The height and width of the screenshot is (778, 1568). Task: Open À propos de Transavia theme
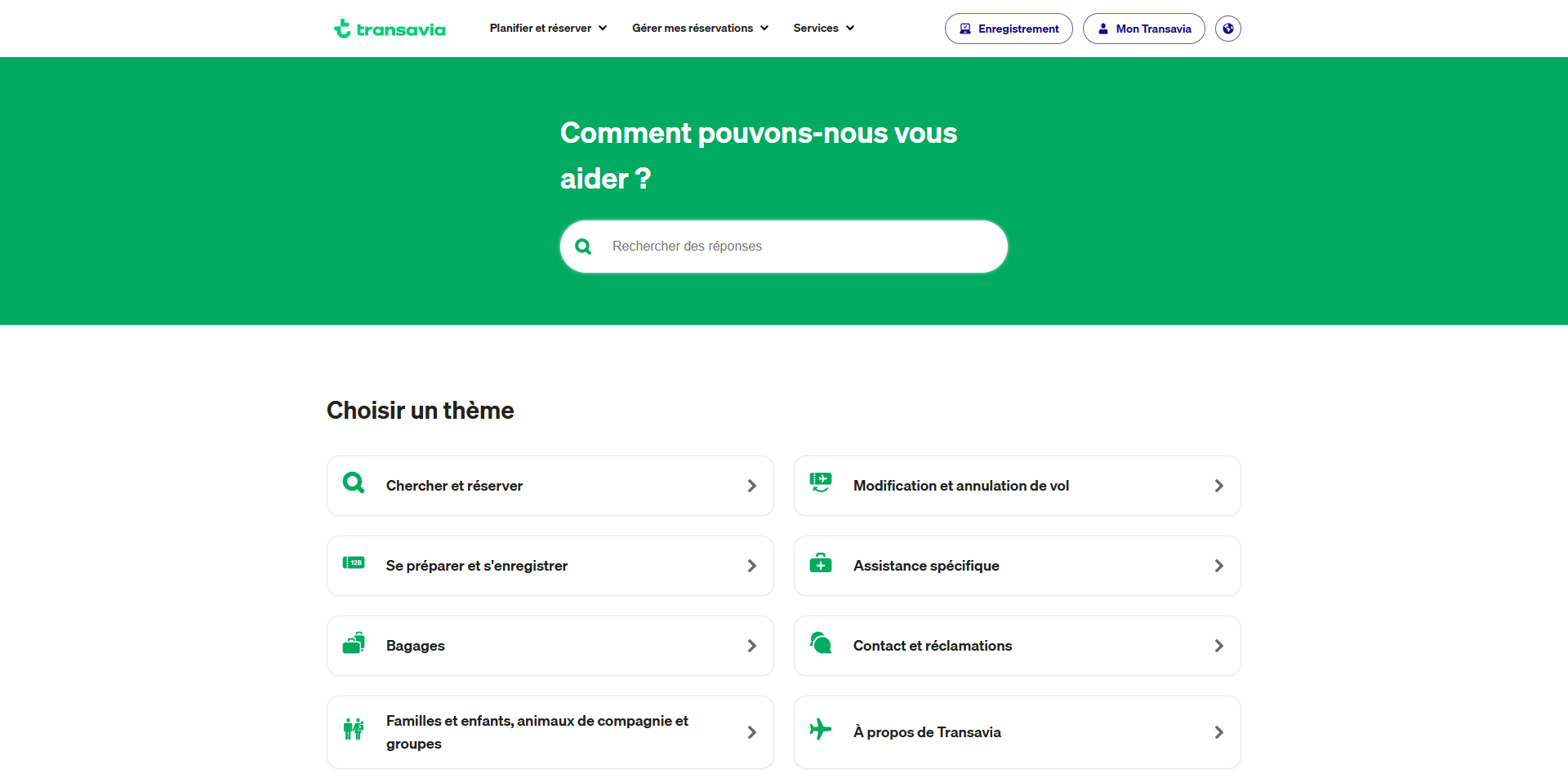click(1018, 732)
